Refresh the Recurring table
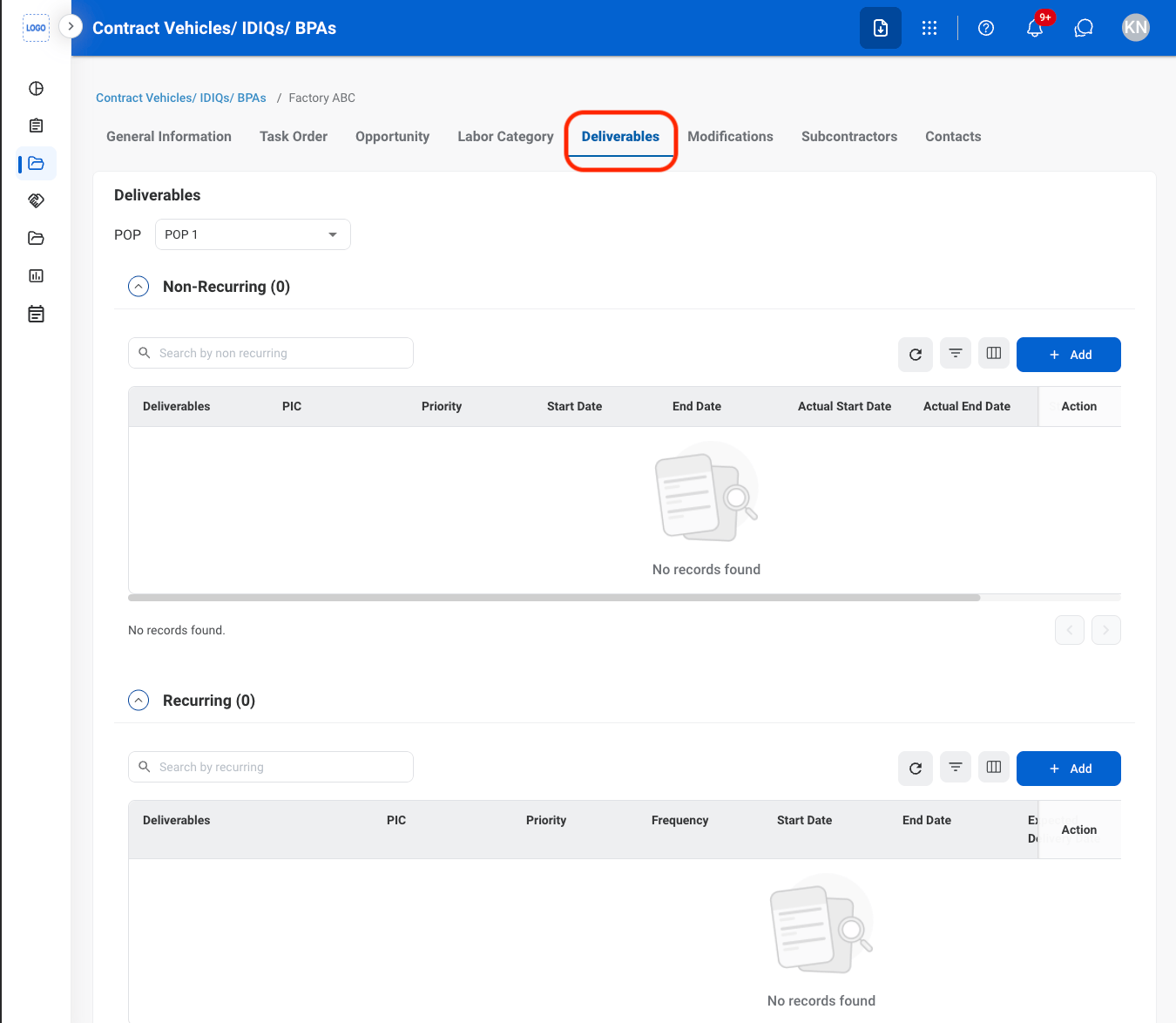This screenshot has height=1023, width=1176. point(916,769)
